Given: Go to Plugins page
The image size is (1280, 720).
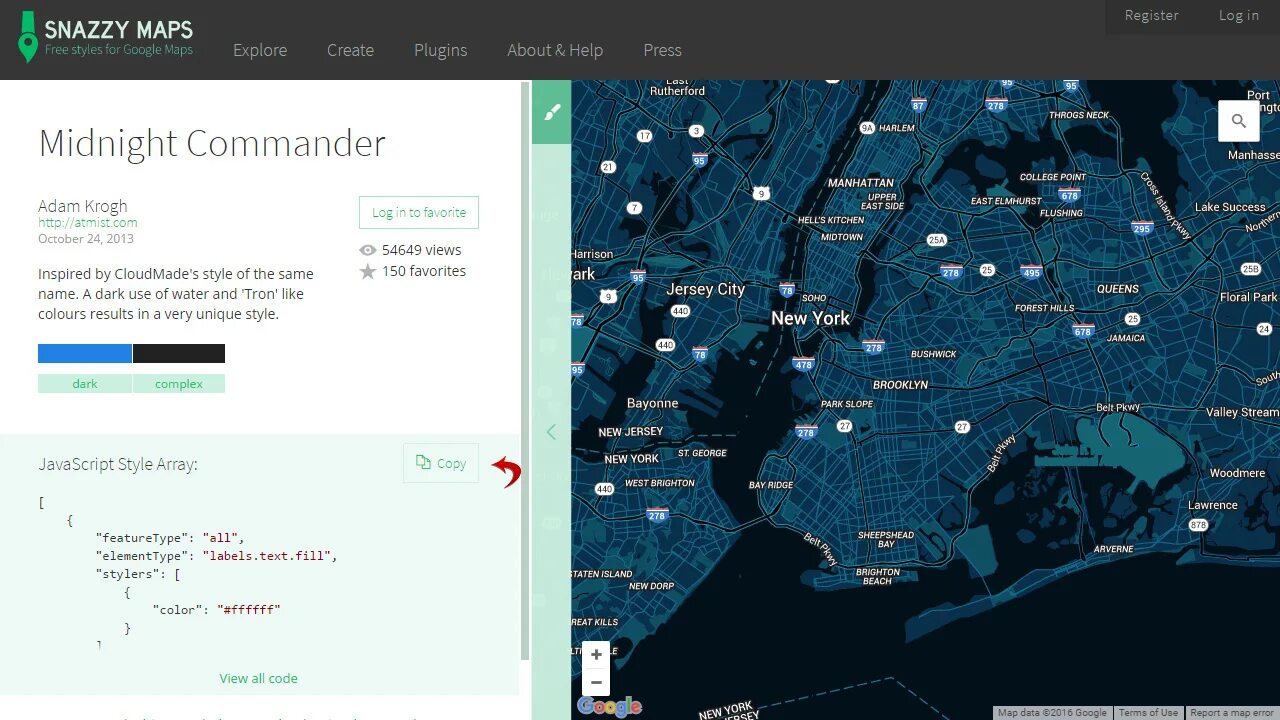Looking at the screenshot, I should [441, 50].
